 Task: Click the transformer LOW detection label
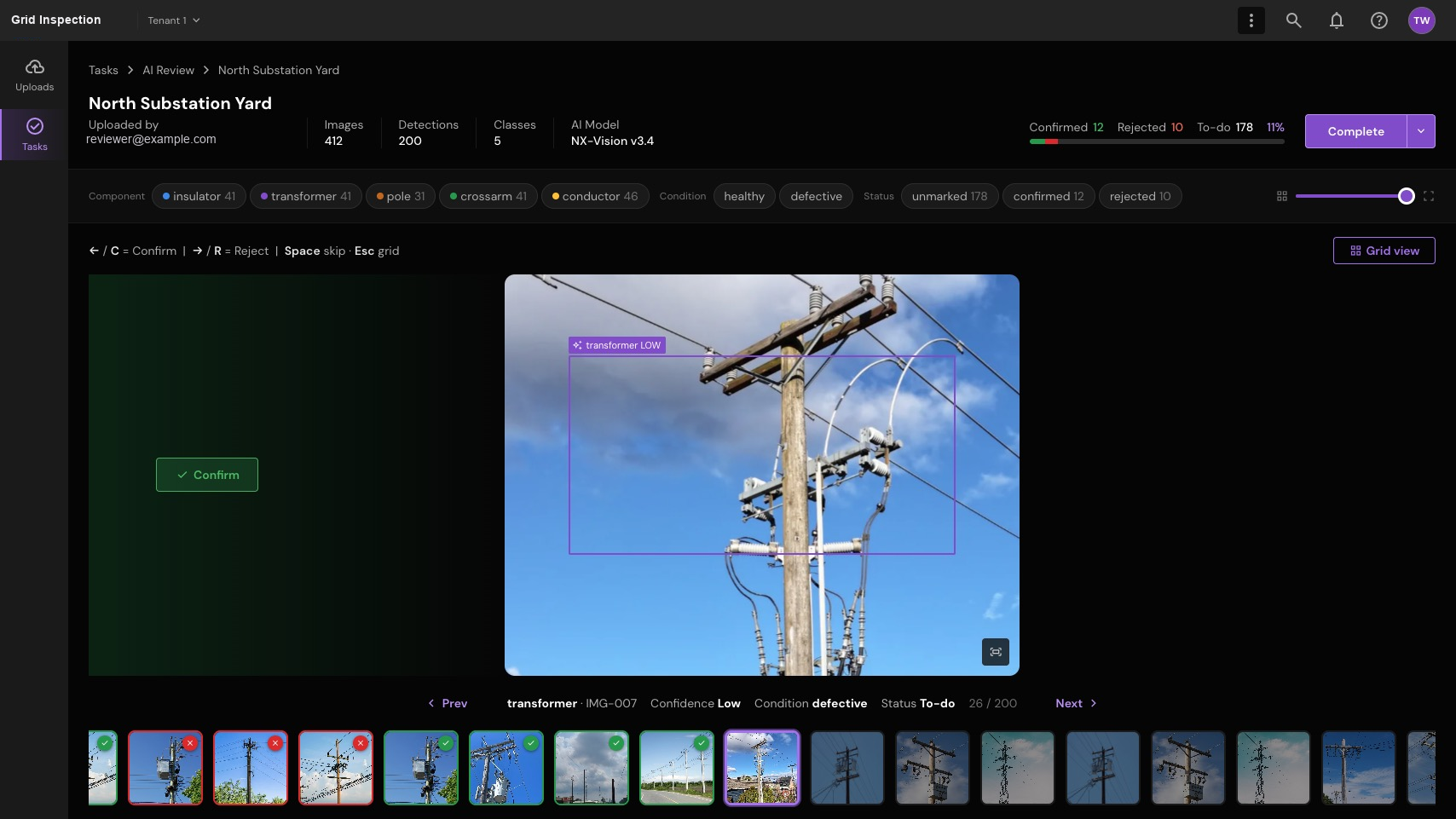(x=617, y=345)
